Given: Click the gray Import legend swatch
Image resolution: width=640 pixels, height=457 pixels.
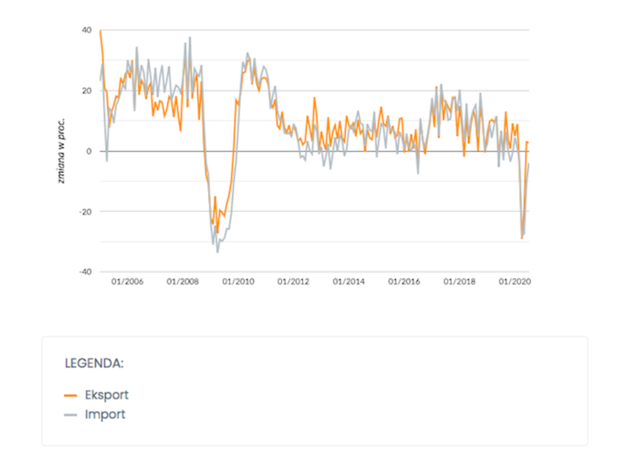Looking at the screenshot, I should point(71,415).
